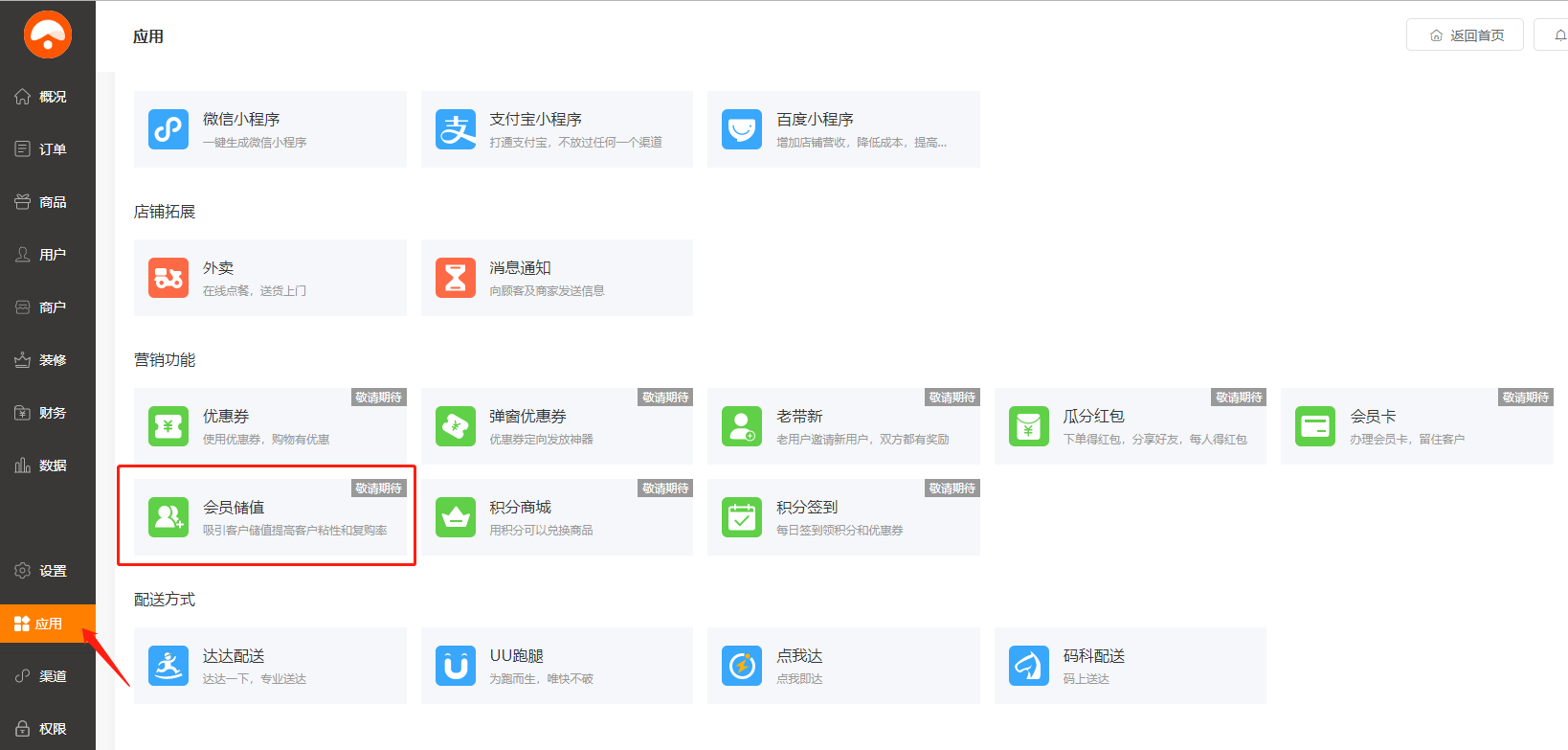The height and width of the screenshot is (750, 1568).
Task: Open the Alipay mini program icon
Action: (456, 129)
